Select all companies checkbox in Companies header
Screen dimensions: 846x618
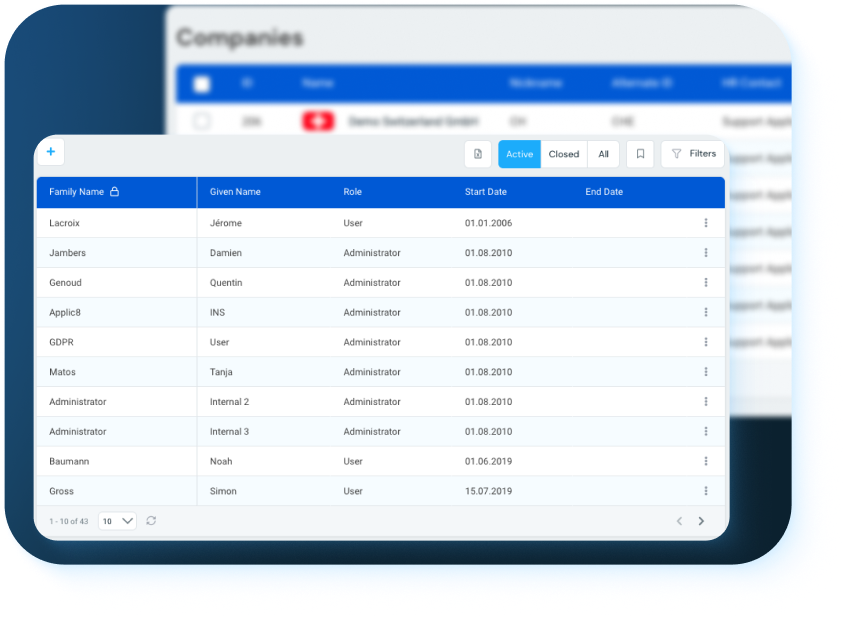(202, 84)
